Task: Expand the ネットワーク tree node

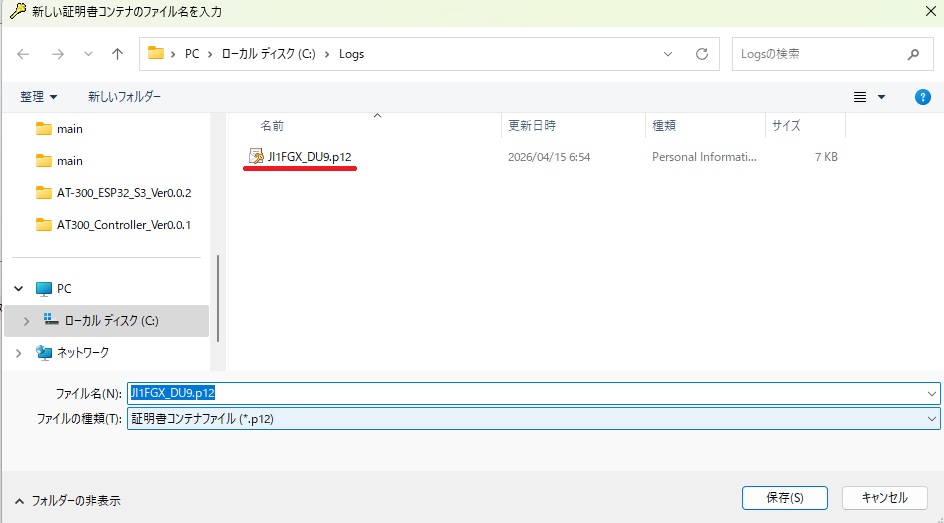Action: point(17,353)
